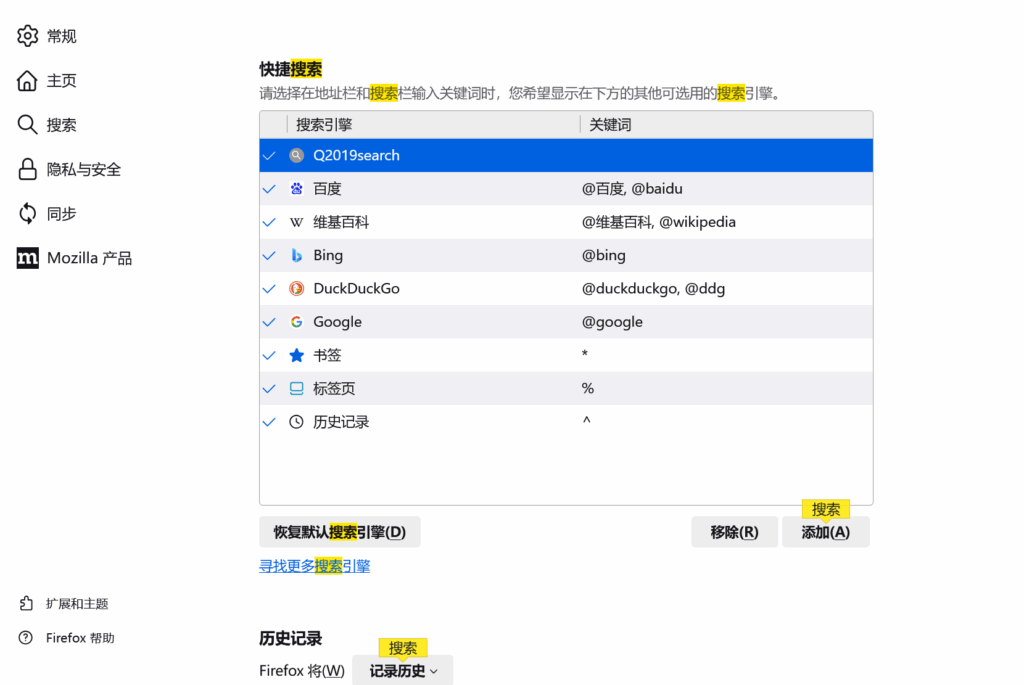The width and height of the screenshot is (1024, 685).
Task: Click the Baidu paw icon
Action: click(x=296, y=189)
